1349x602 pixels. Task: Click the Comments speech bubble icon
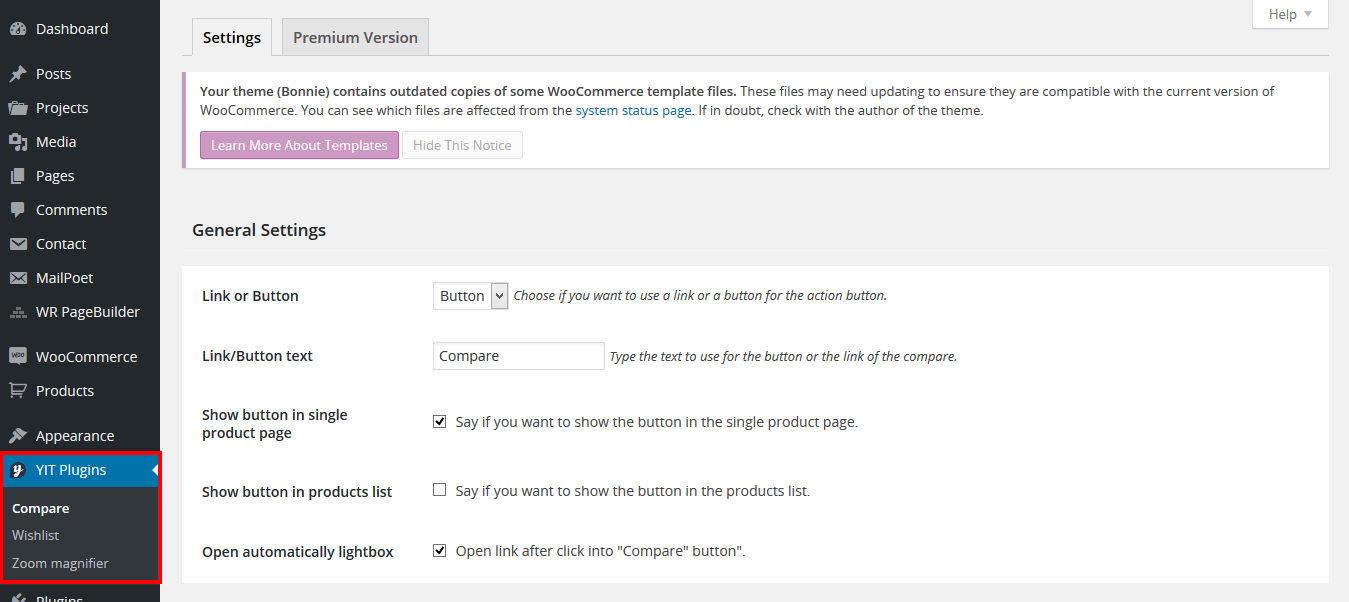pos(18,210)
